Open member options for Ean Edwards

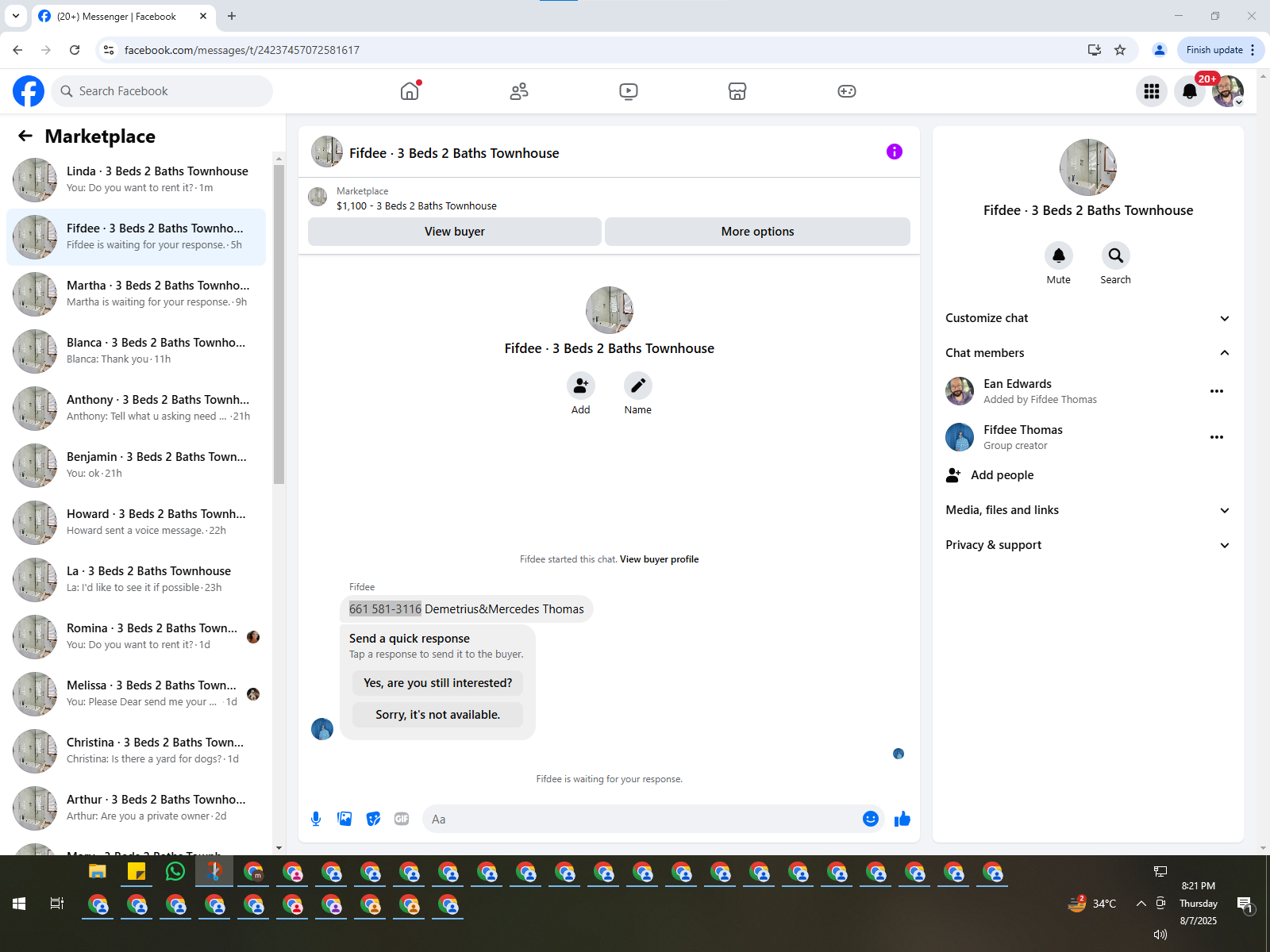(x=1217, y=391)
